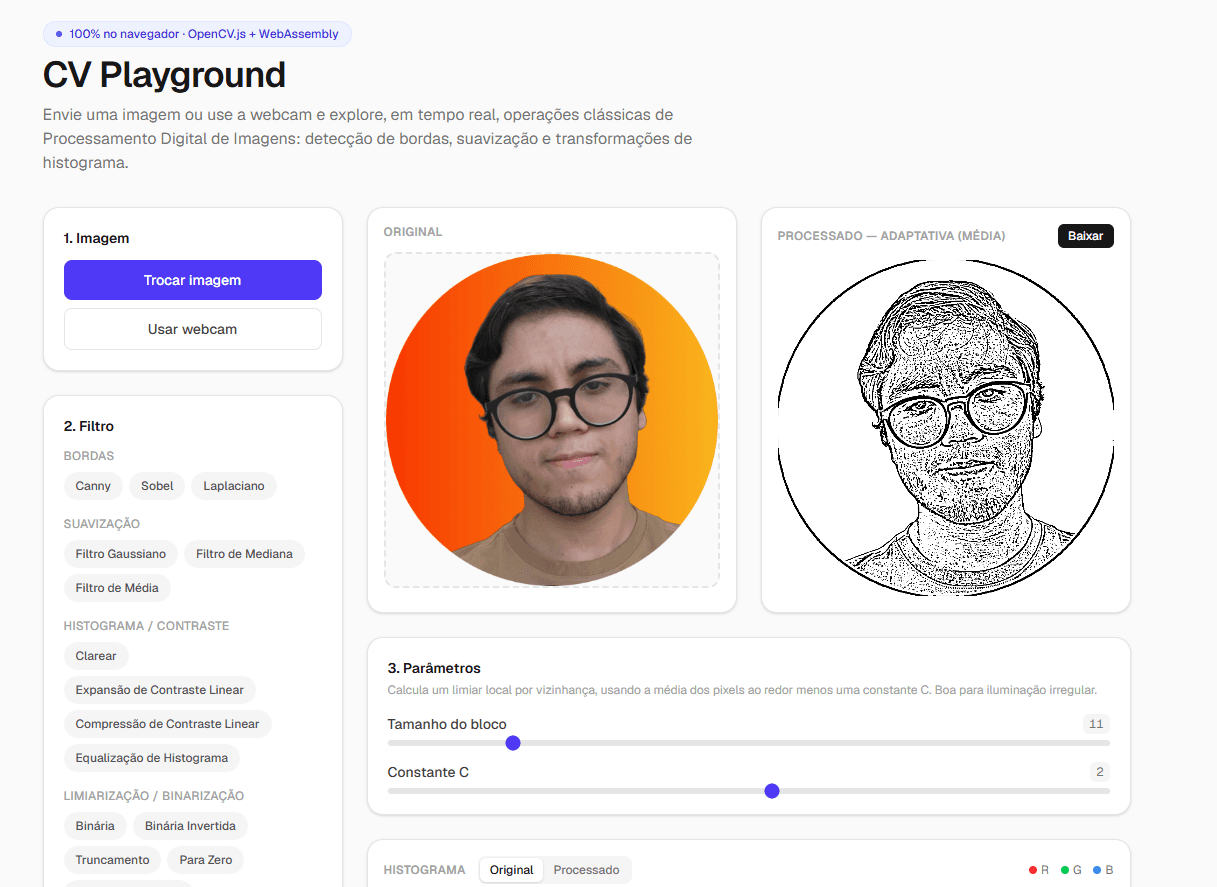The height and width of the screenshot is (887, 1217).
Task: Select the Usar webcam button
Action: click(x=193, y=329)
